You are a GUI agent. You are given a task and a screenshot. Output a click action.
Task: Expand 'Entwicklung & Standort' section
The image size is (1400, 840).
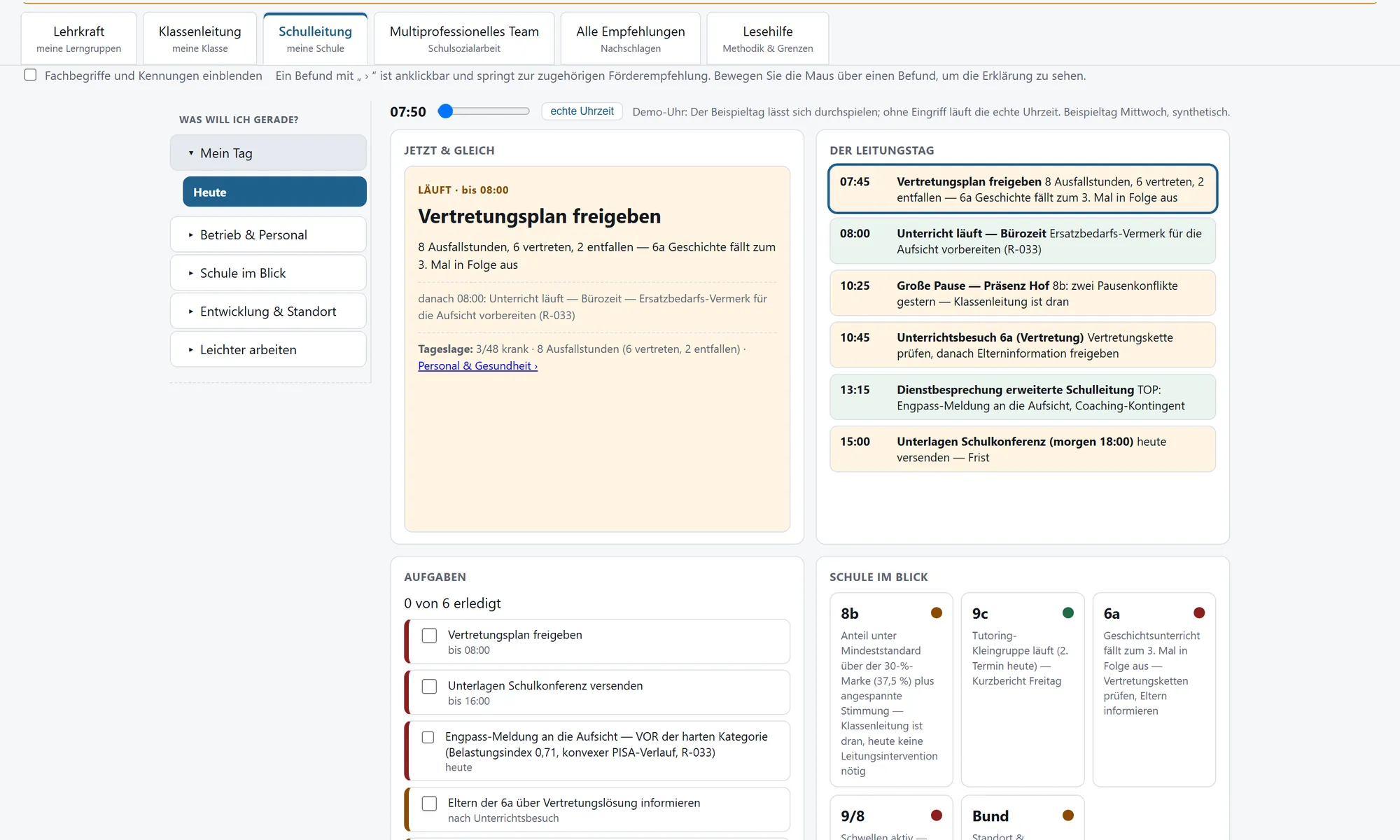click(268, 311)
